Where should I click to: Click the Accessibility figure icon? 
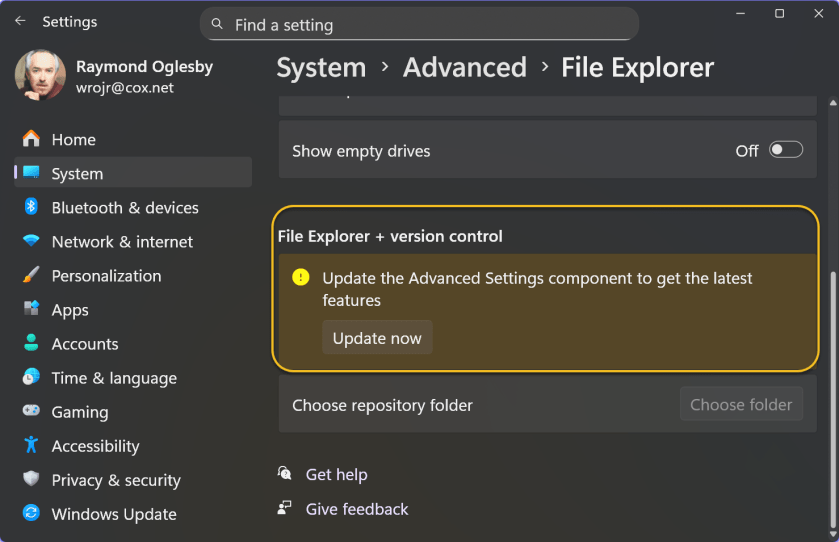click(31, 445)
